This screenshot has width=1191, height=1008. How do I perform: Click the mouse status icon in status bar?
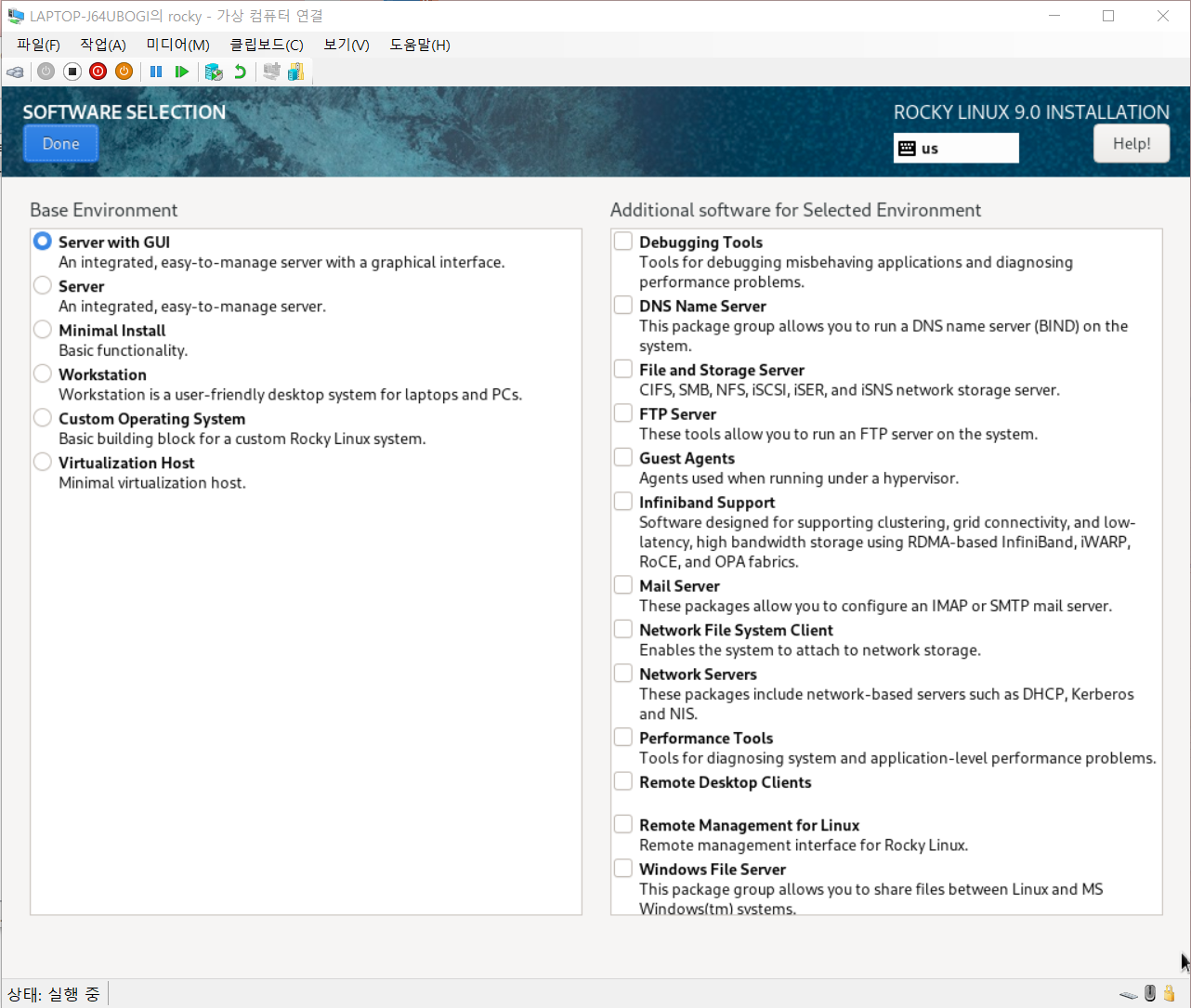1150,993
